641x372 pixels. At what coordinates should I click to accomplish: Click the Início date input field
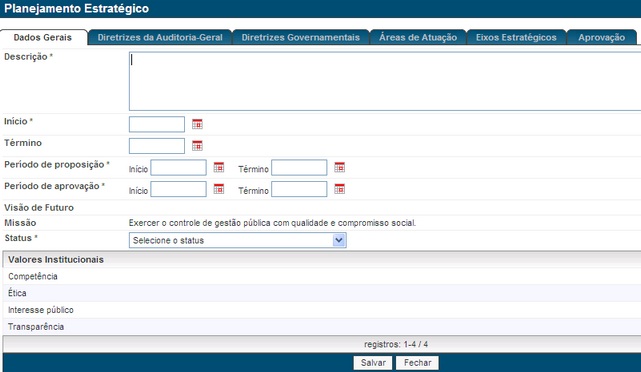click(157, 124)
